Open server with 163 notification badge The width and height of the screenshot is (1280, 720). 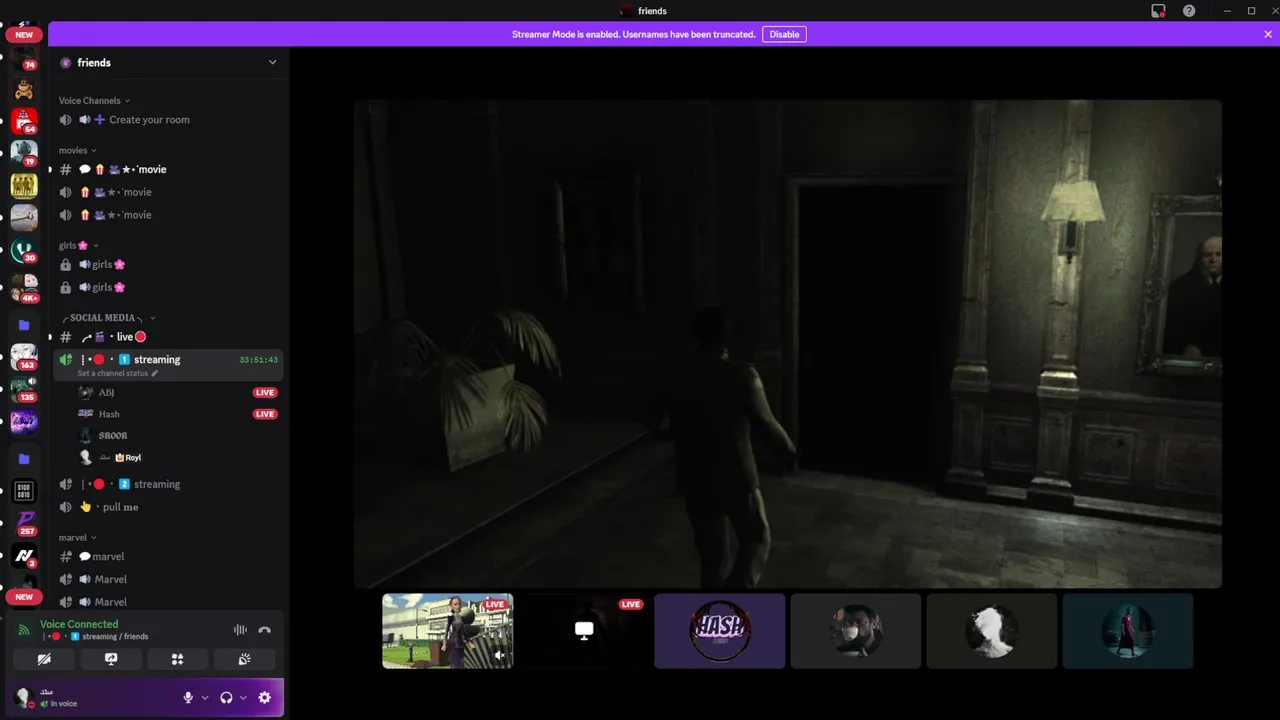click(24, 357)
